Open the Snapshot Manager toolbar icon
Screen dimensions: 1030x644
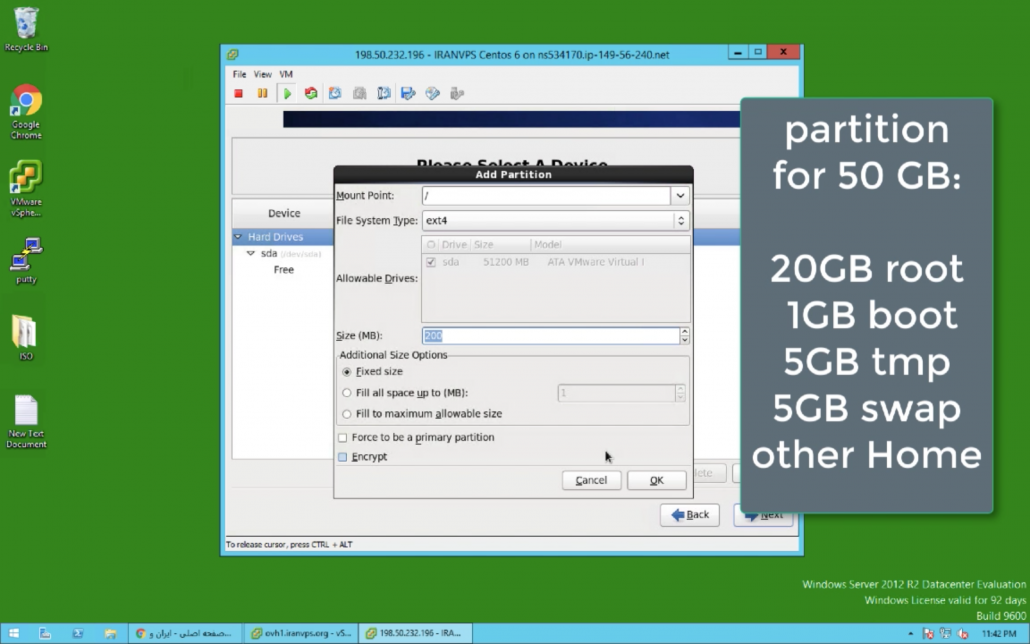(x=384, y=94)
